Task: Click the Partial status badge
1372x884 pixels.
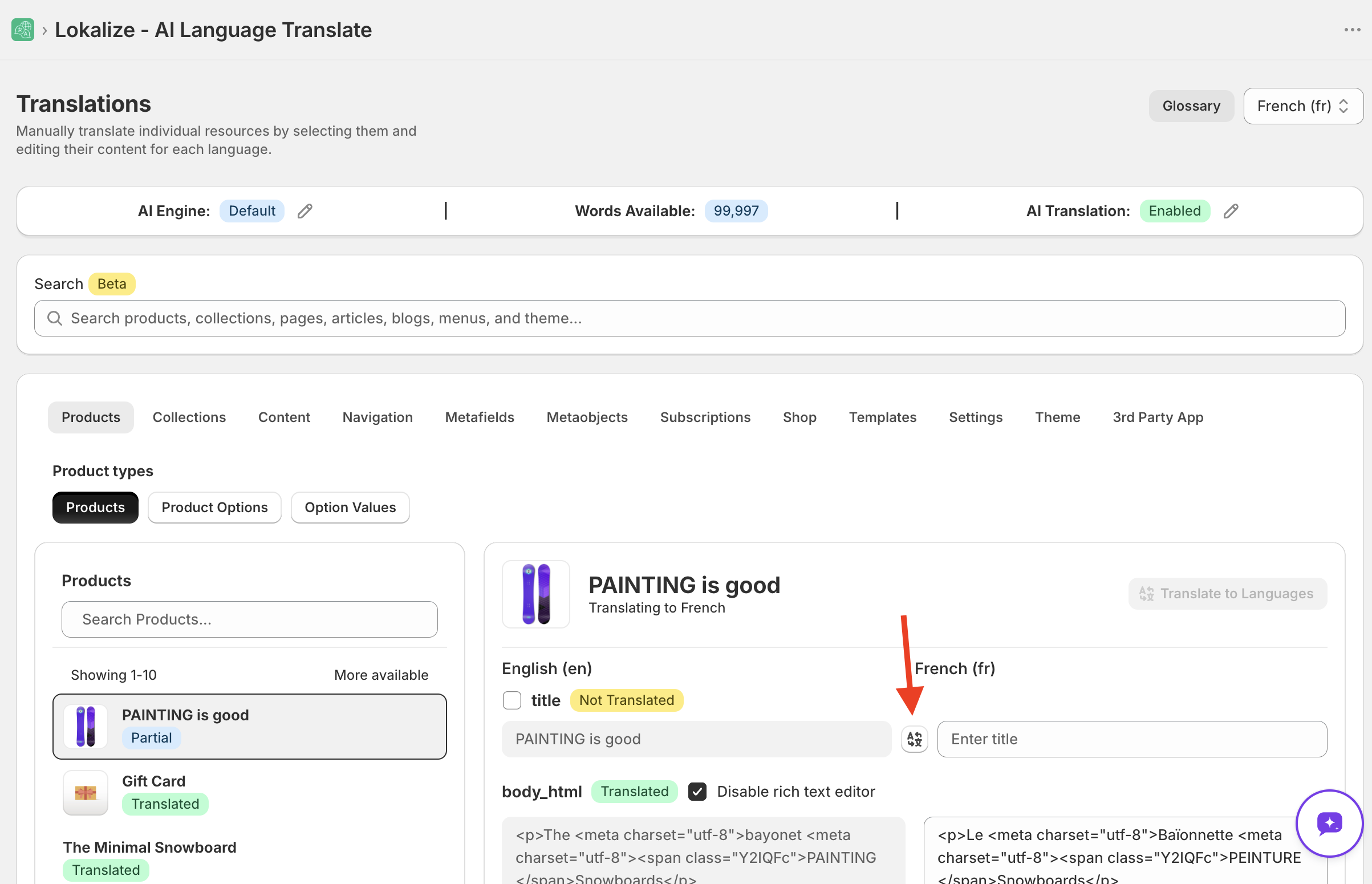Action: (x=152, y=737)
